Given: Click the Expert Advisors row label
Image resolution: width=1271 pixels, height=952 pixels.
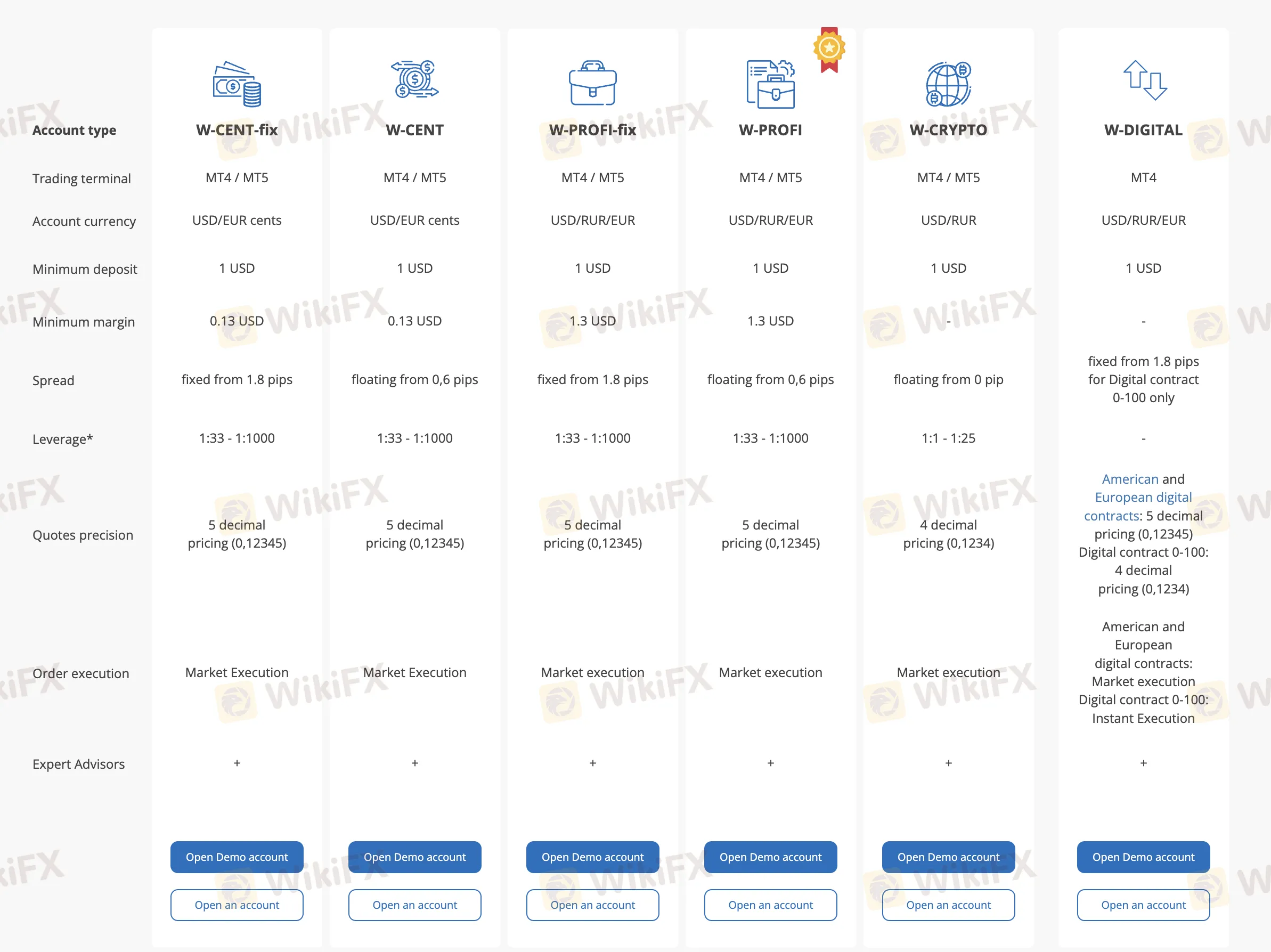Looking at the screenshot, I should point(78,764).
